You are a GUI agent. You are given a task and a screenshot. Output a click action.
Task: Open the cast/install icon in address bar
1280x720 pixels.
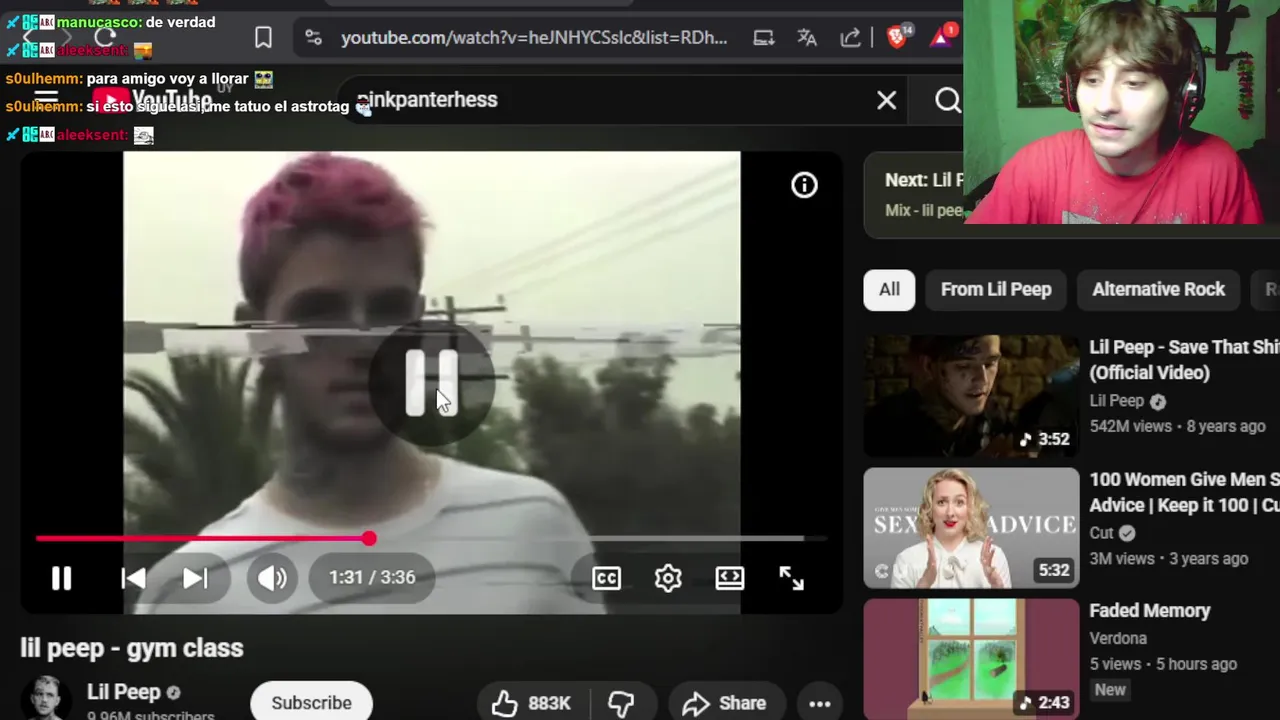coord(764,38)
